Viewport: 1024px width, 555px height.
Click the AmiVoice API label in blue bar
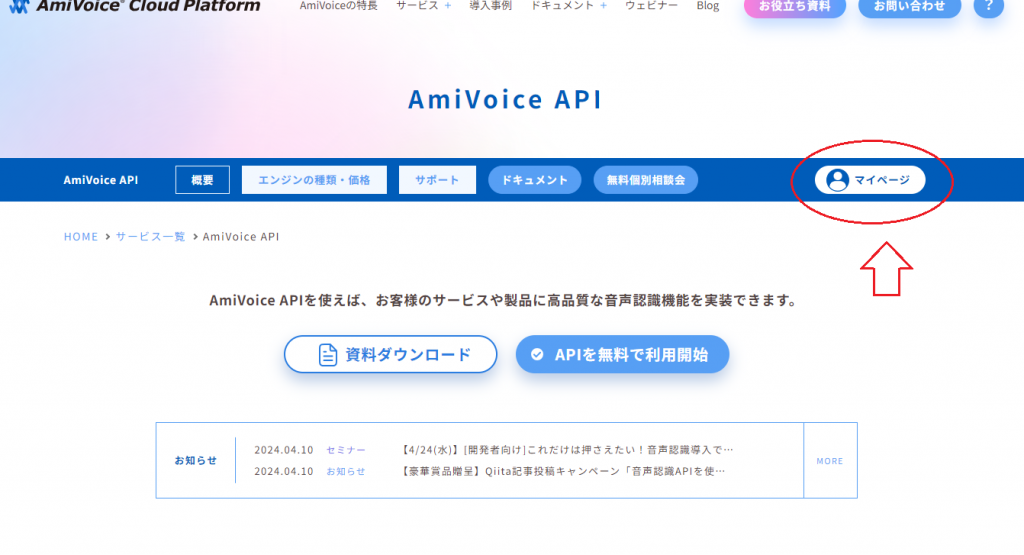click(x=101, y=180)
